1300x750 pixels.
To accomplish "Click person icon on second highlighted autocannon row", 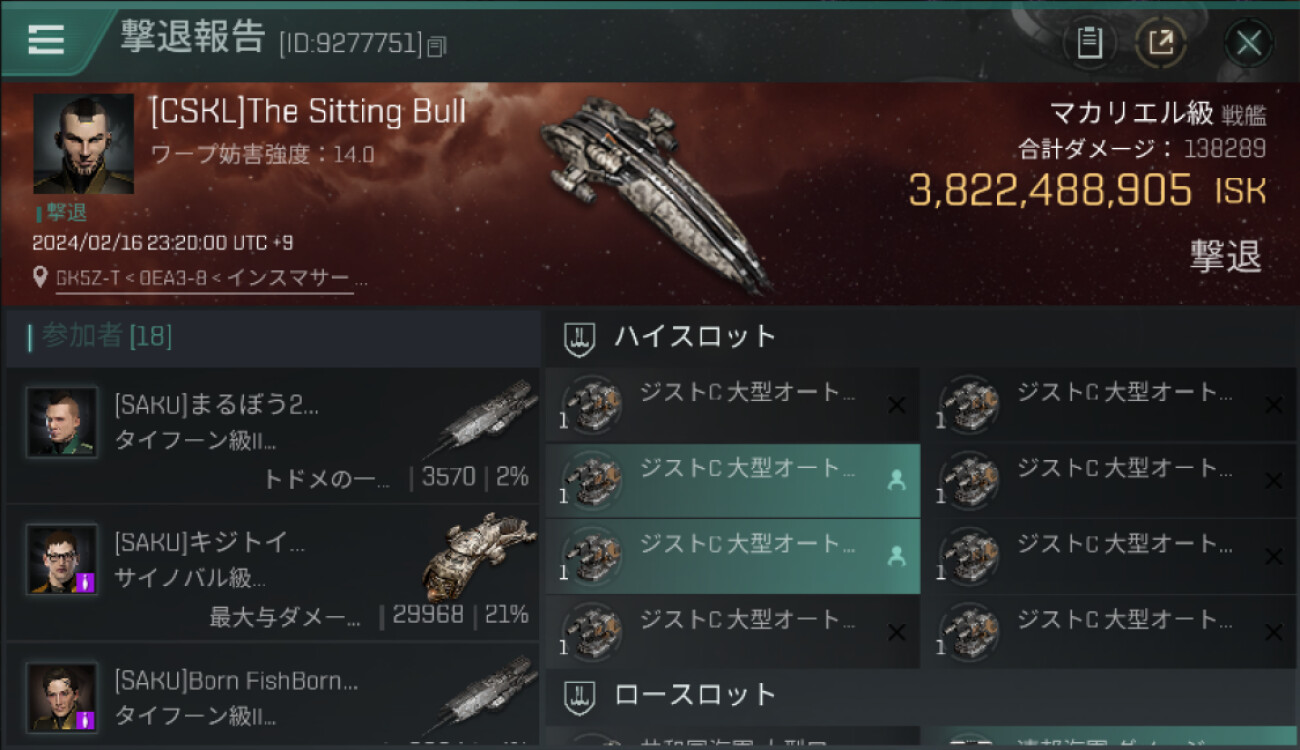I will coord(896,481).
